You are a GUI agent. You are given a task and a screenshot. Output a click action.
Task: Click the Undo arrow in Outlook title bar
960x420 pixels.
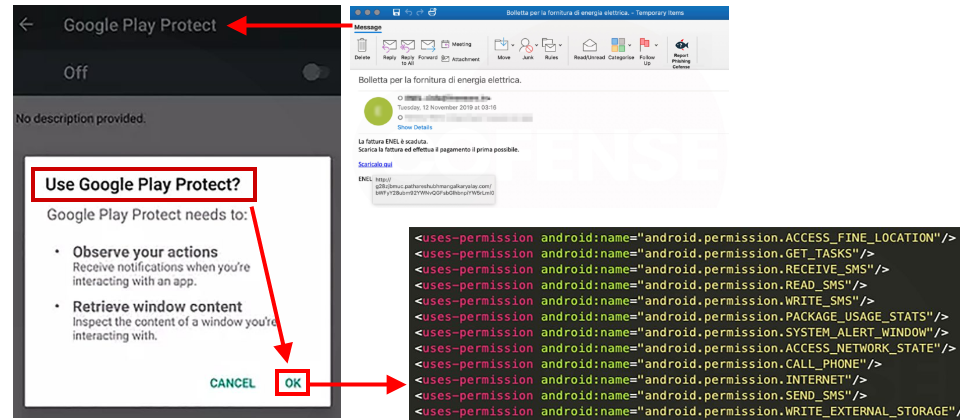tap(409, 12)
